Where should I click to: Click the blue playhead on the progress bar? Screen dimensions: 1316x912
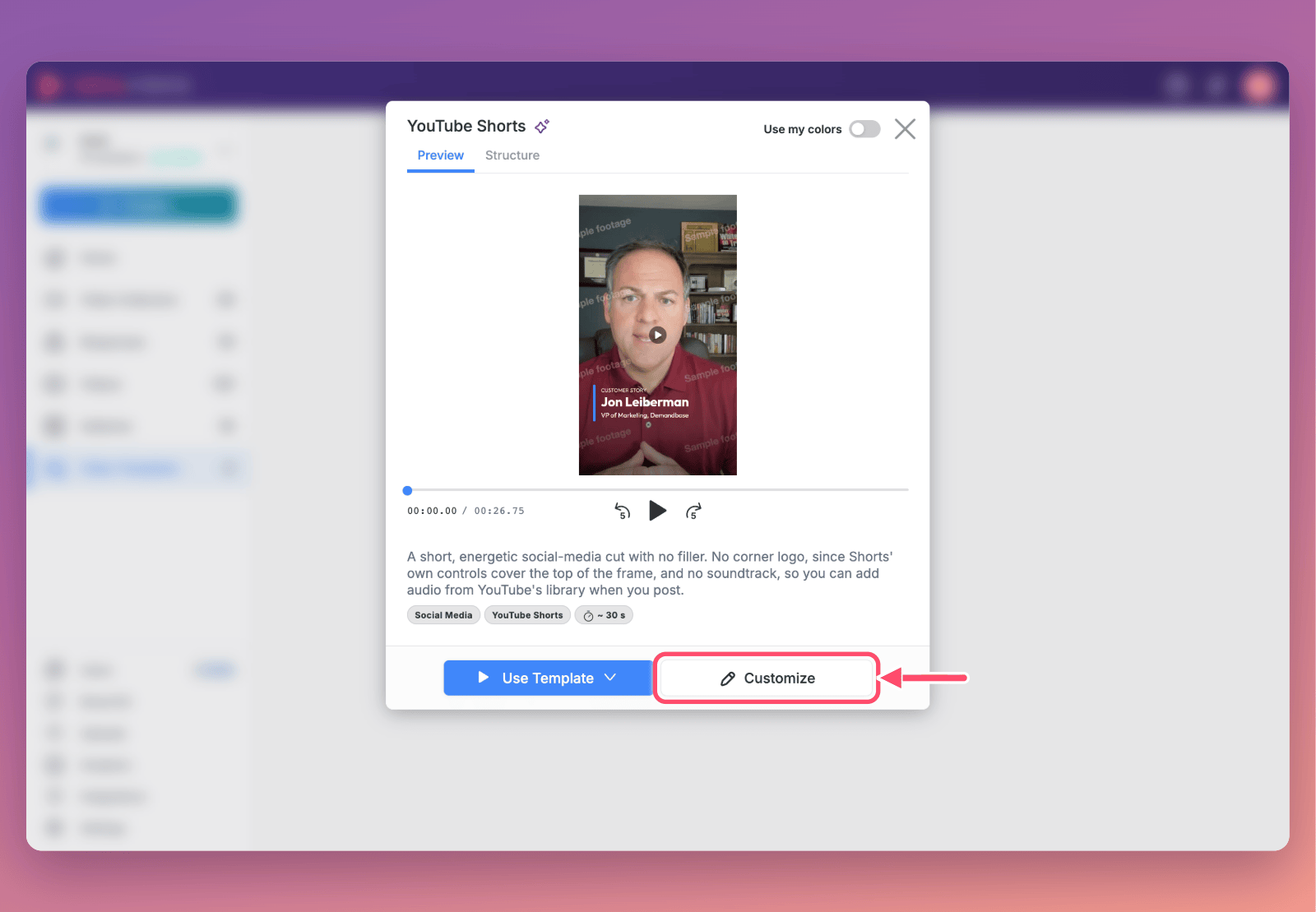[x=407, y=490]
